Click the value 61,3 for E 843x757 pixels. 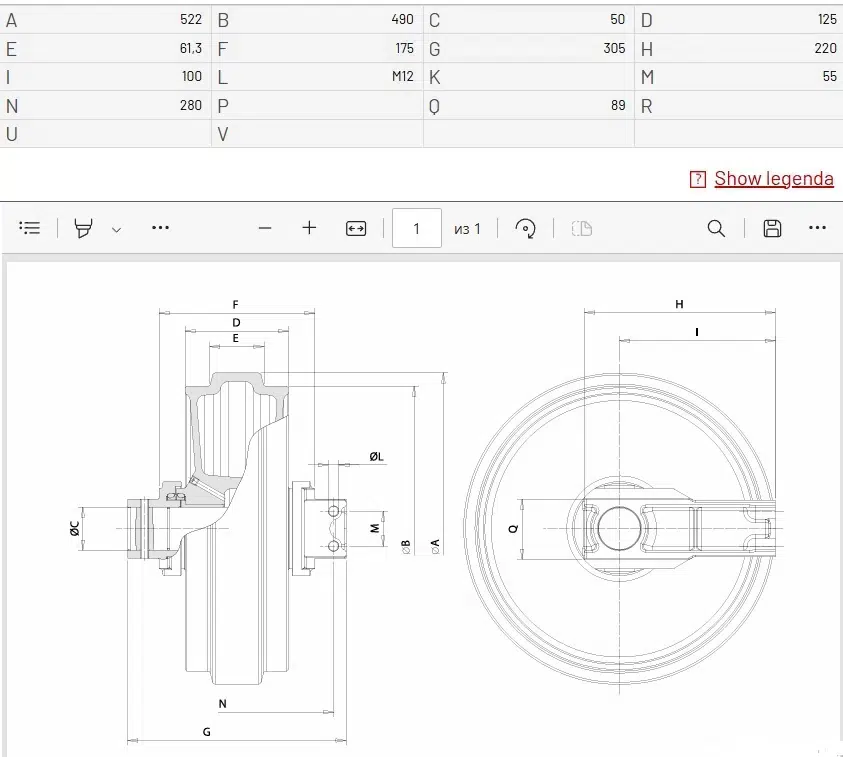click(190, 48)
